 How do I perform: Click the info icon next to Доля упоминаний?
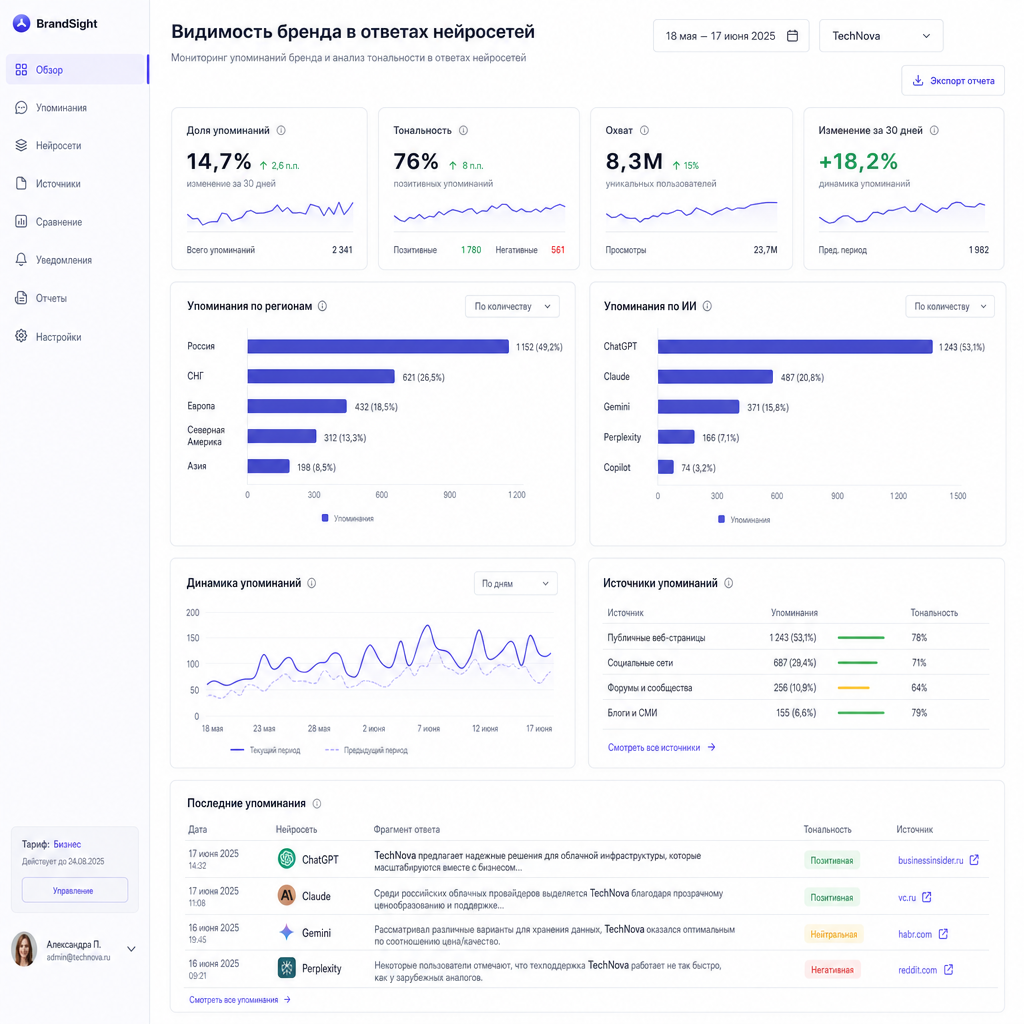click(281, 131)
